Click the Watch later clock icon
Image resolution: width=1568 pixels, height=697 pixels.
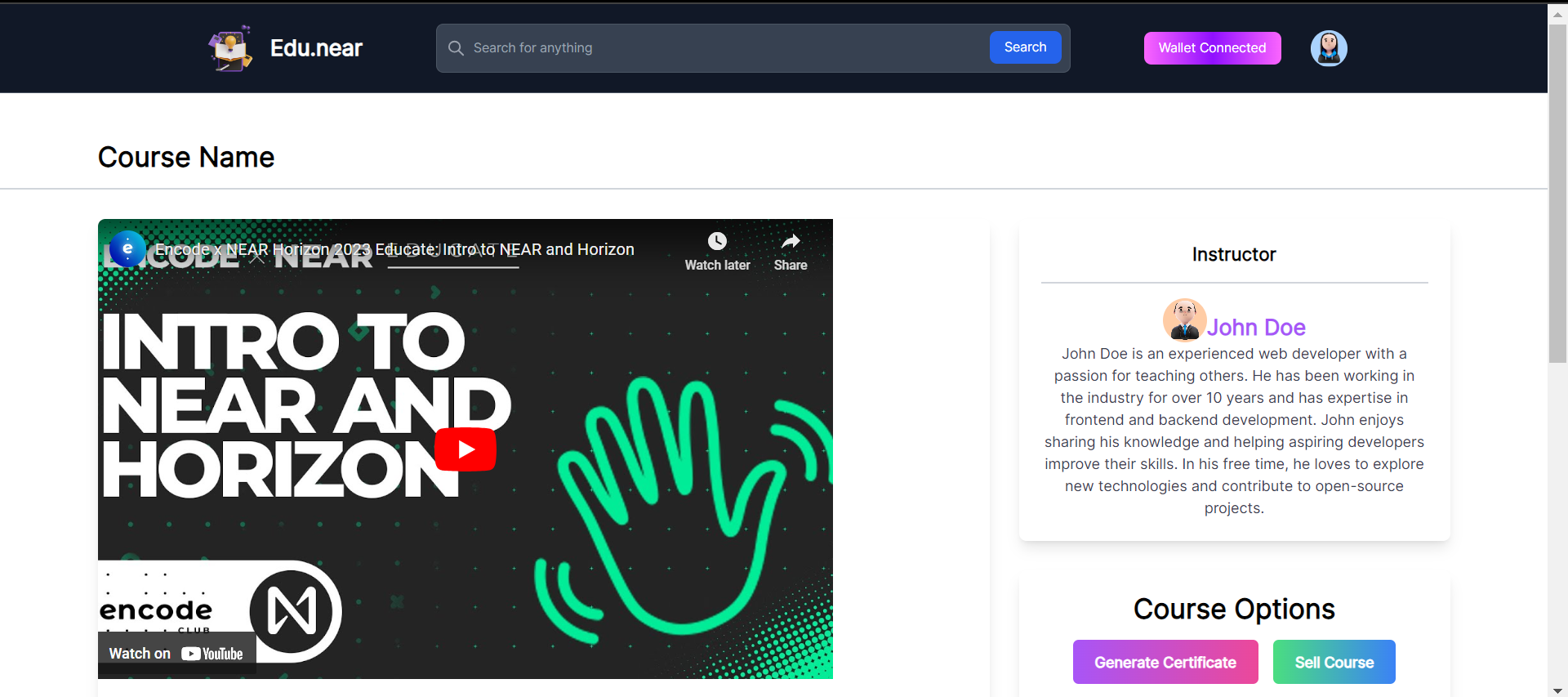(x=717, y=241)
